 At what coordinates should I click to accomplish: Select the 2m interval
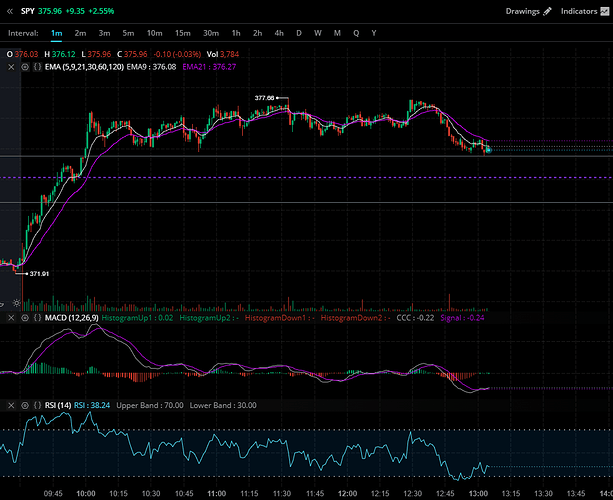pos(80,33)
